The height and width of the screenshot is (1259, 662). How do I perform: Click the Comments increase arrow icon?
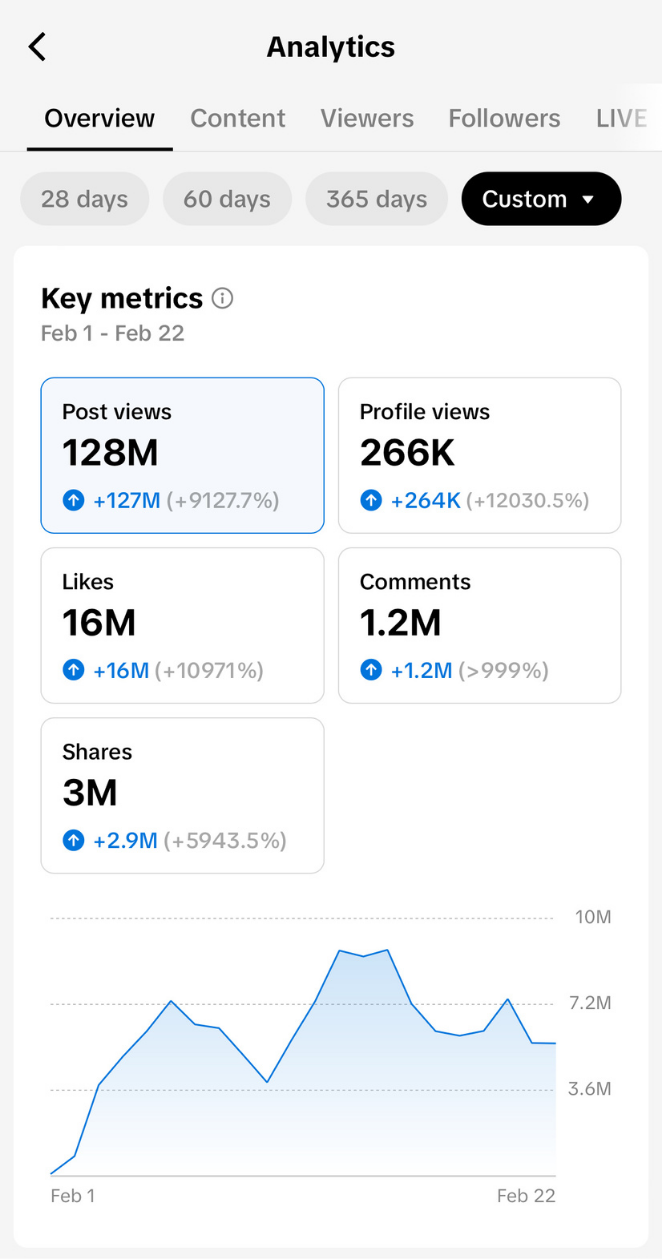coord(371,670)
